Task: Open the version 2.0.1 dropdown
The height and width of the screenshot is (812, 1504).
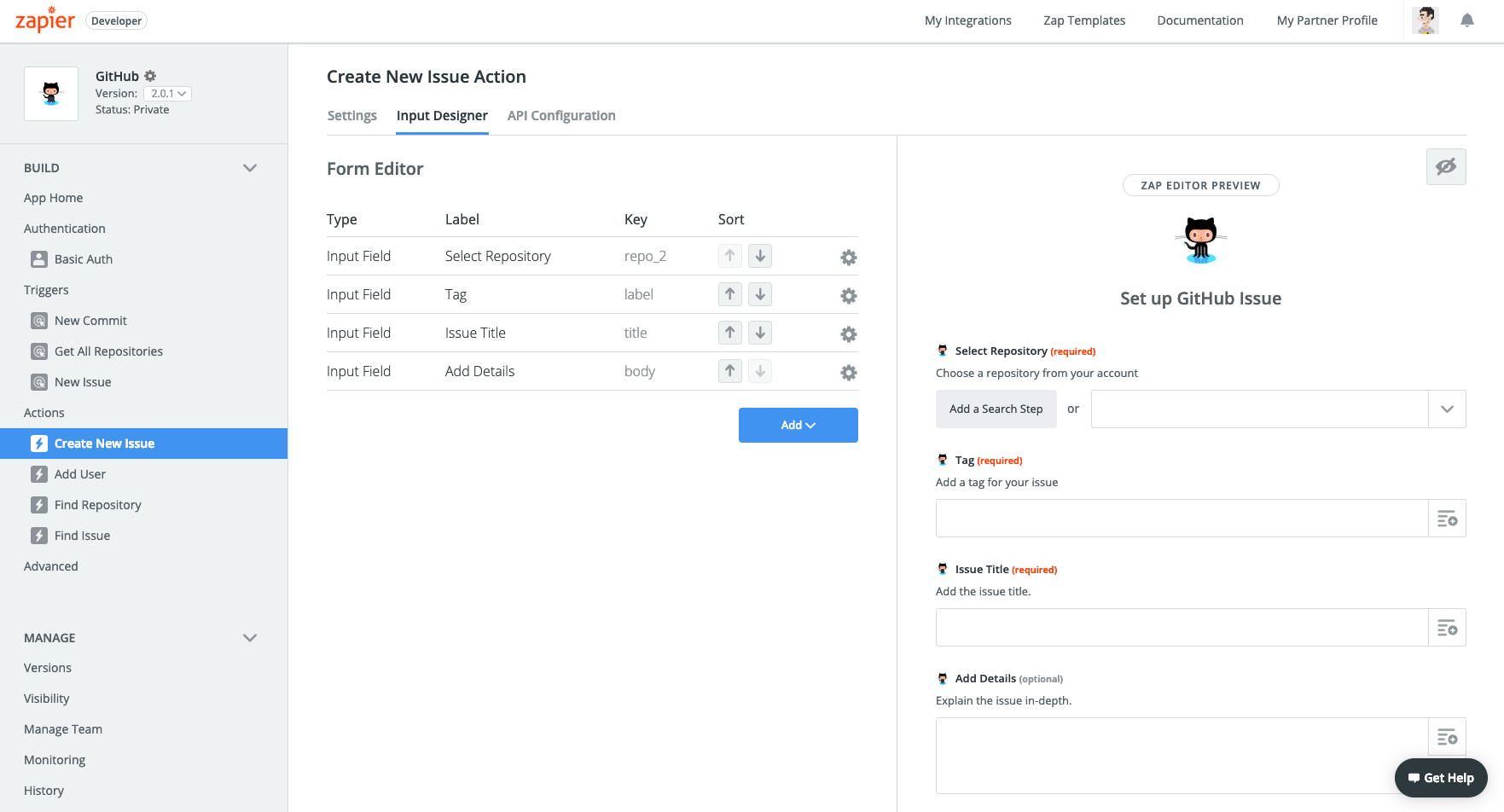Action: pos(167,94)
